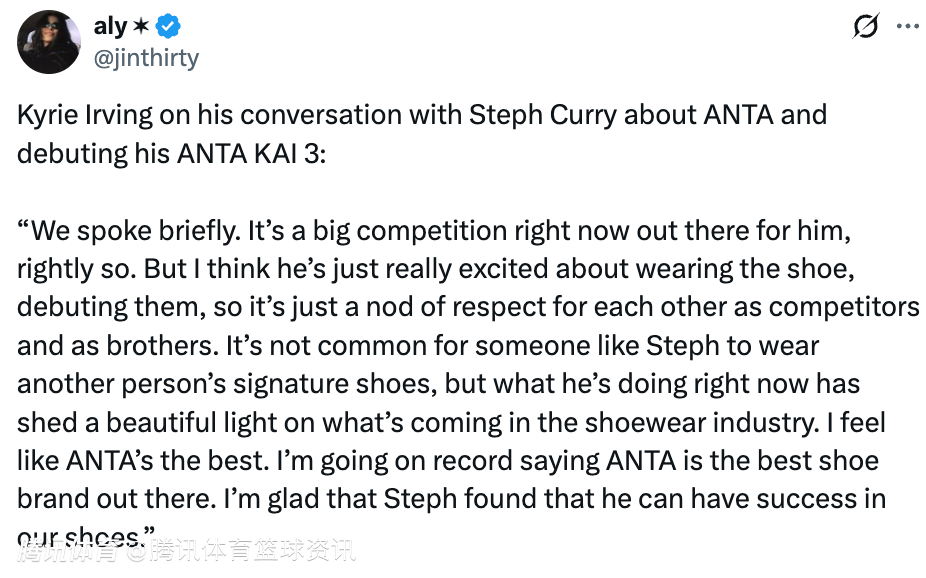Open profile via display name aly
This screenshot has width=926, height=578.
tap(110, 27)
